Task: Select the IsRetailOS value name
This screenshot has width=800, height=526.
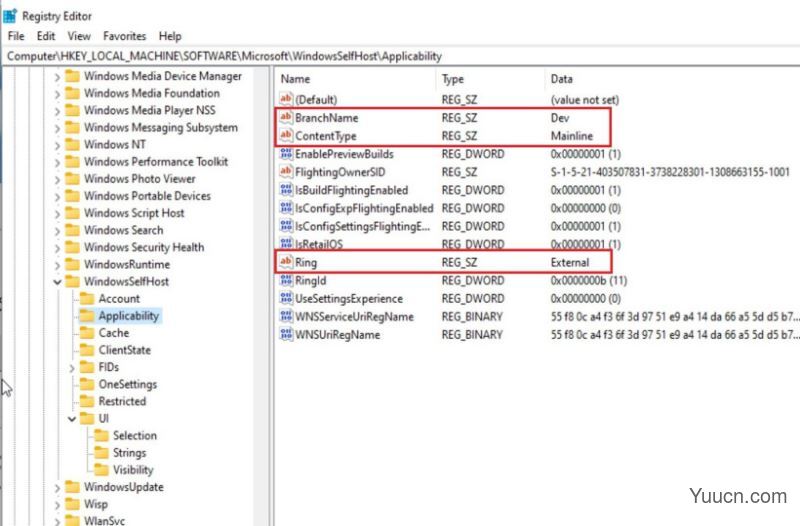Action: 319,244
